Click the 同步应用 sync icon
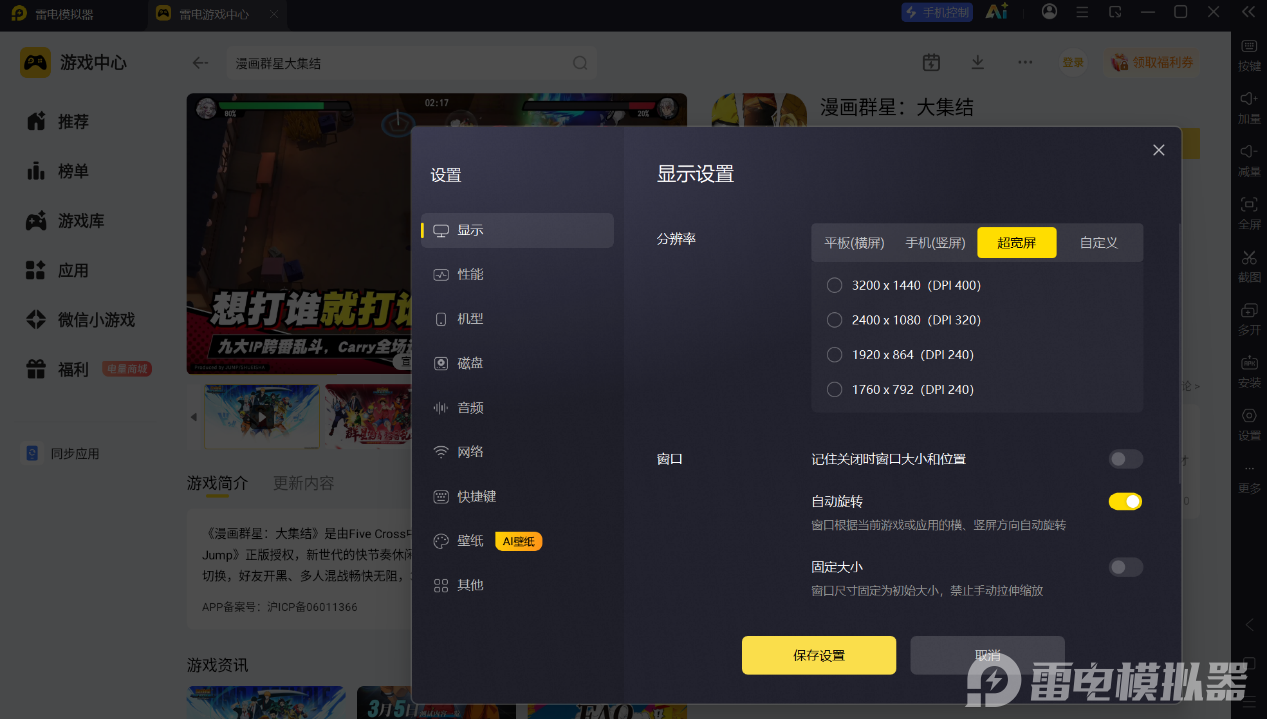This screenshot has height=719, width=1267. [x=32, y=453]
